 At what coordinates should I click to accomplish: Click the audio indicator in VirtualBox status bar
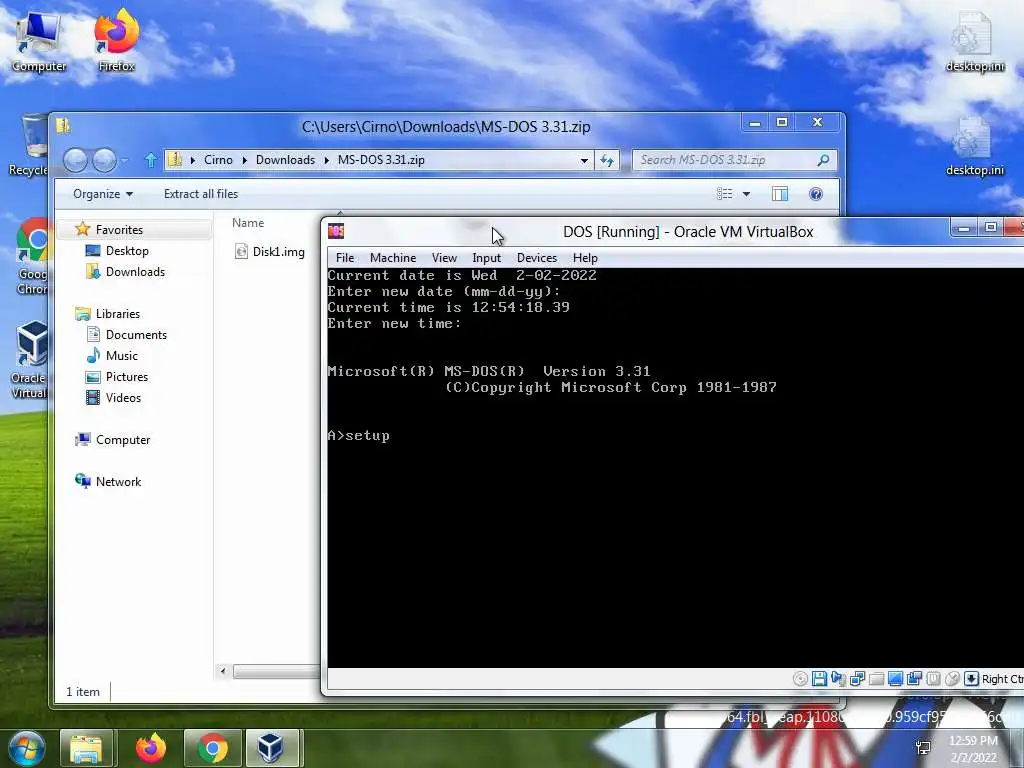[x=839, y=679]
